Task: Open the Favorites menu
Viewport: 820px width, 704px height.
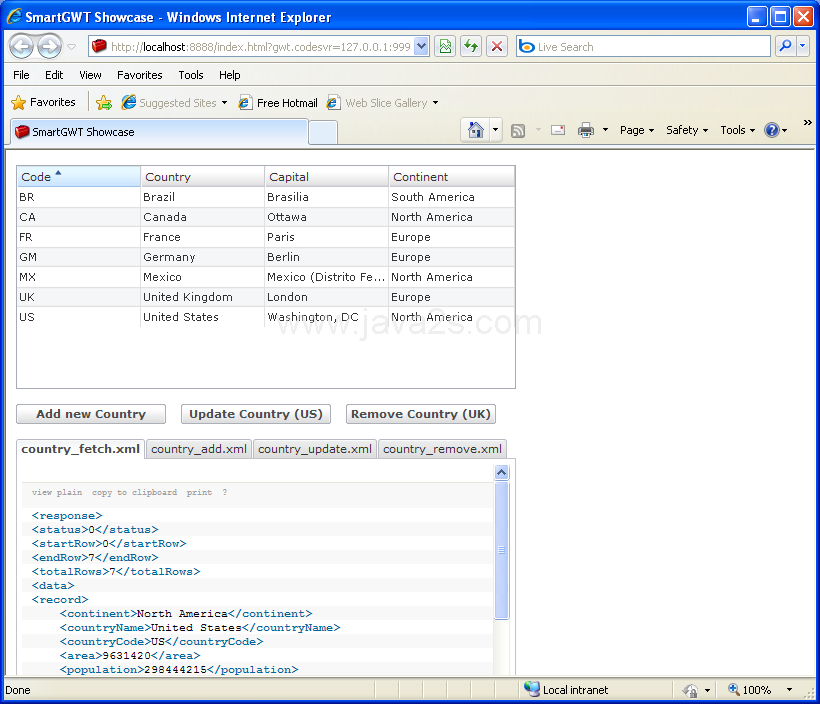Action: click(x=140, y=75)
